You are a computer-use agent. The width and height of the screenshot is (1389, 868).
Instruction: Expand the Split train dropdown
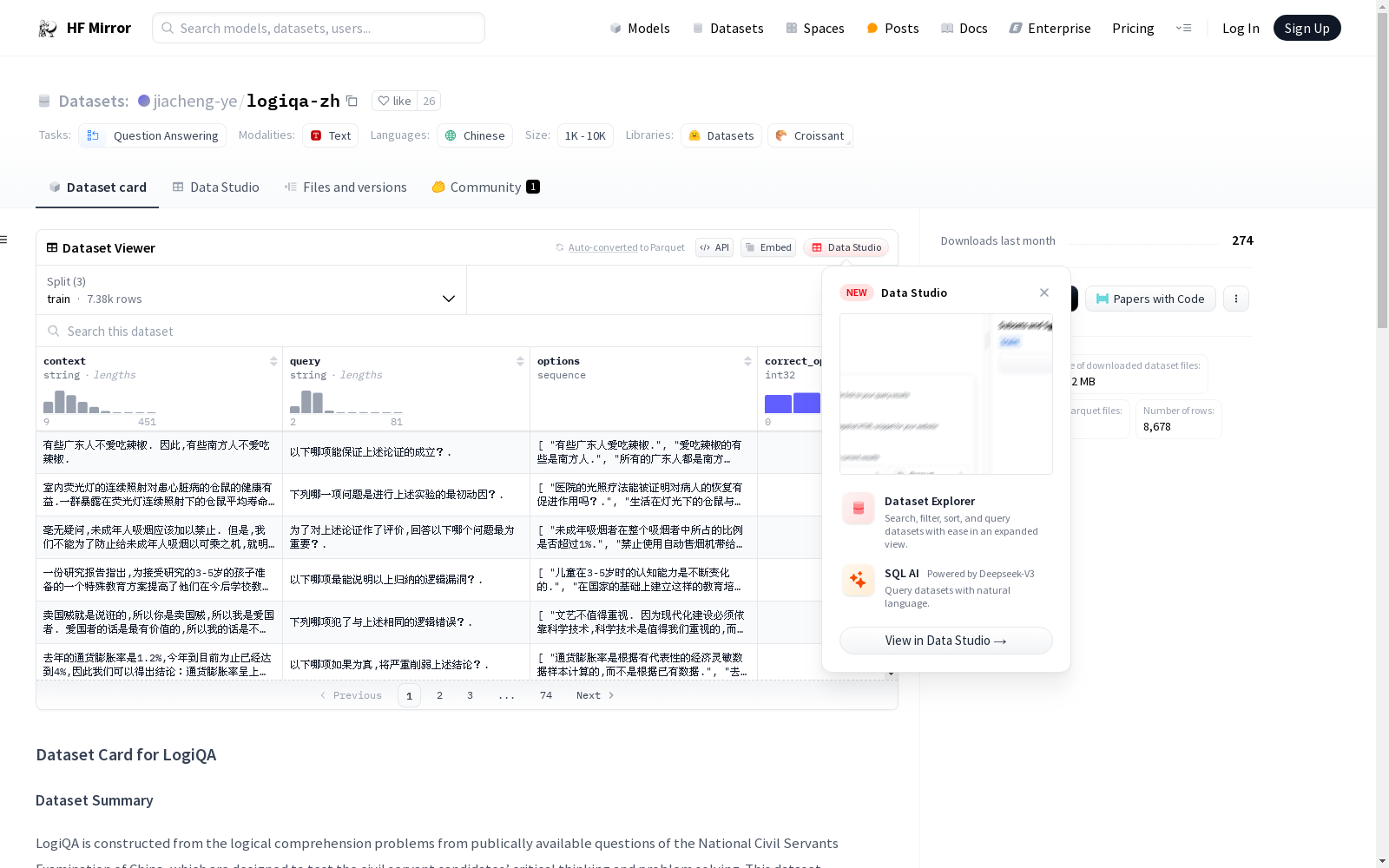[x=251, y=290]
